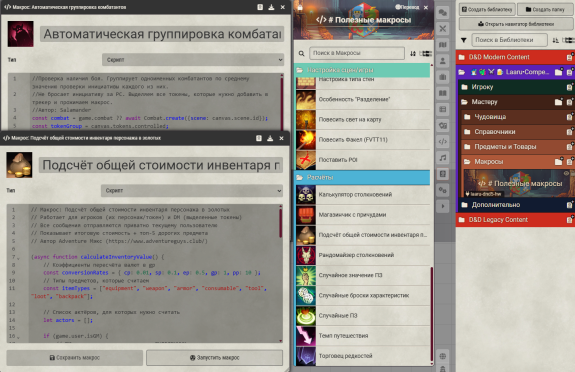Click the Перевод translation icon in the compendium header
575x372 pixels.
[407, 7]
